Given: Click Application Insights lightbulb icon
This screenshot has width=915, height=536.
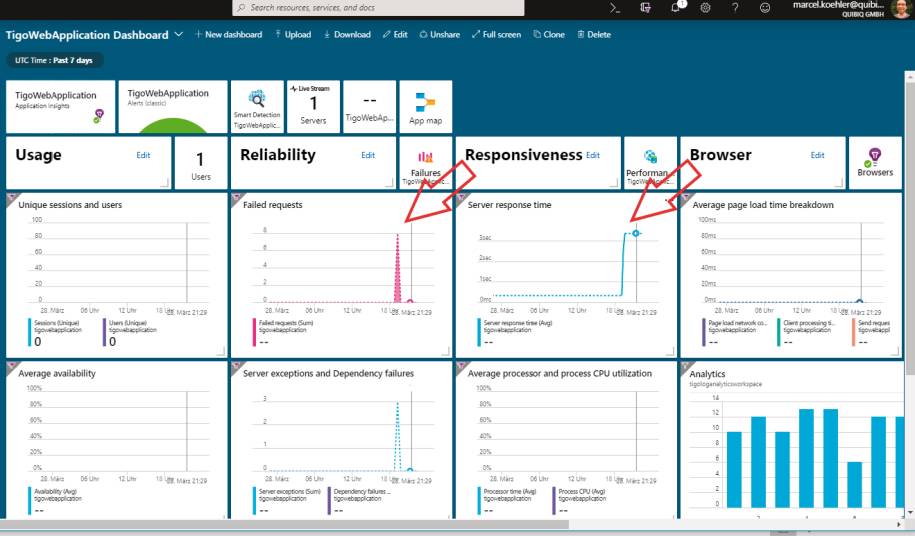Looking at the screenshot, I should 99,115.
